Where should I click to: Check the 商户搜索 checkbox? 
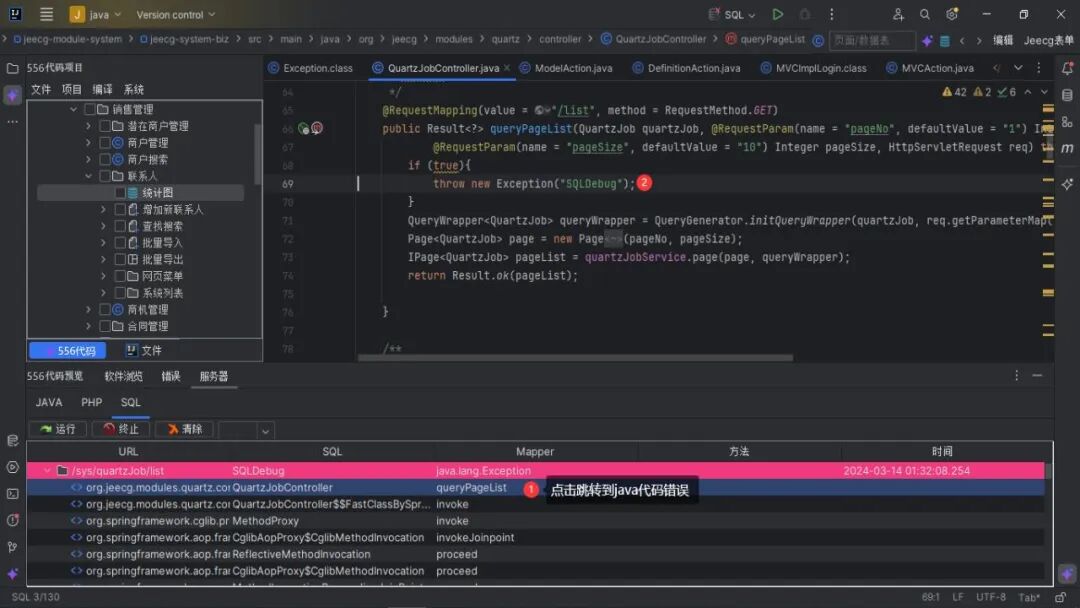105,159
